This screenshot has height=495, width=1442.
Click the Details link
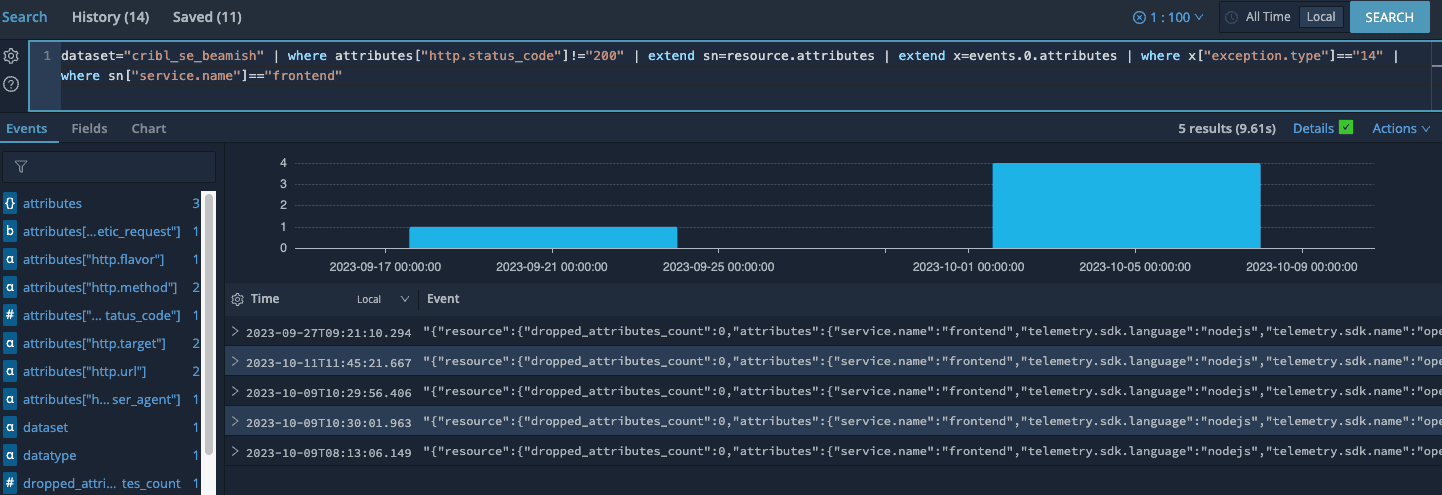(x=1313, y=128)
